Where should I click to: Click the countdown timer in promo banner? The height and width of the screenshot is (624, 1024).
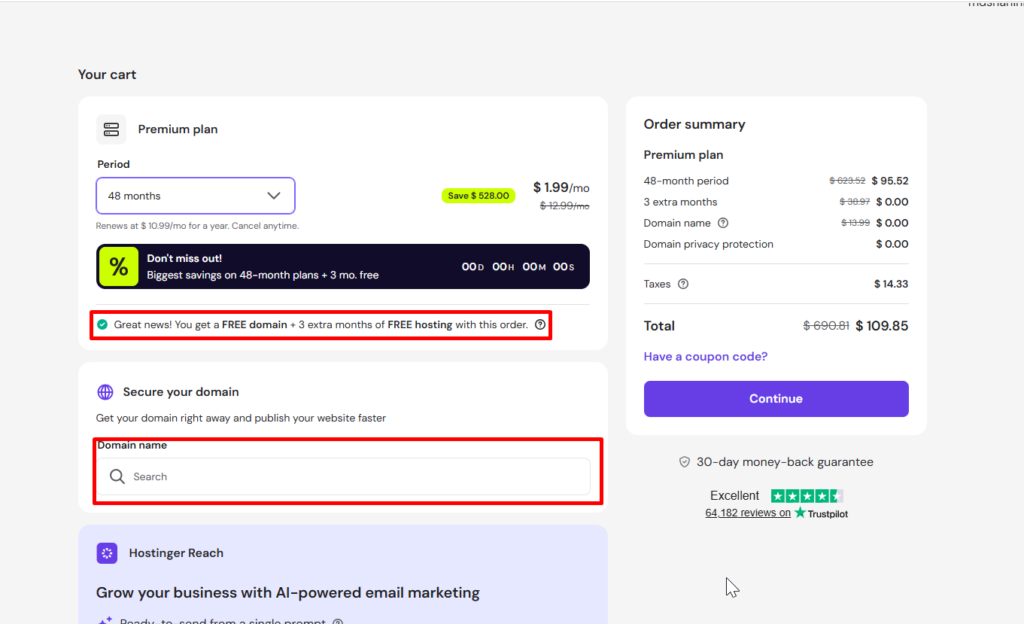point(517,267)
